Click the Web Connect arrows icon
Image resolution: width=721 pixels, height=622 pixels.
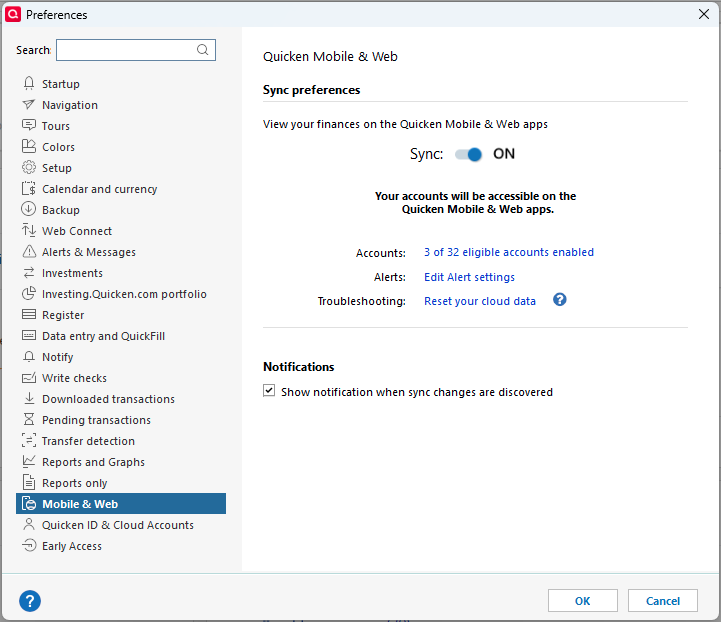[x=29, y=230]
